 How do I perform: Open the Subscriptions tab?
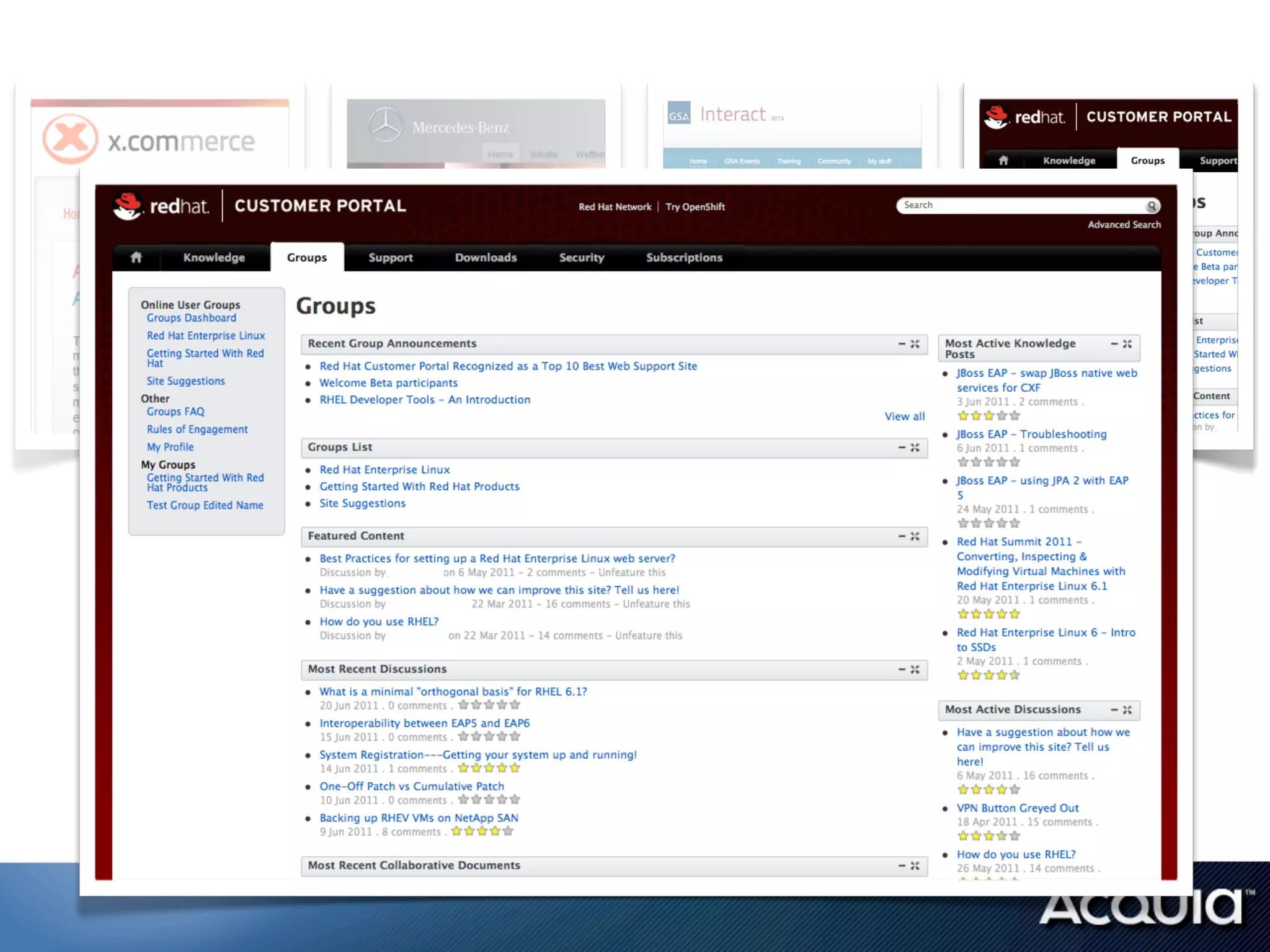point(684,257)
